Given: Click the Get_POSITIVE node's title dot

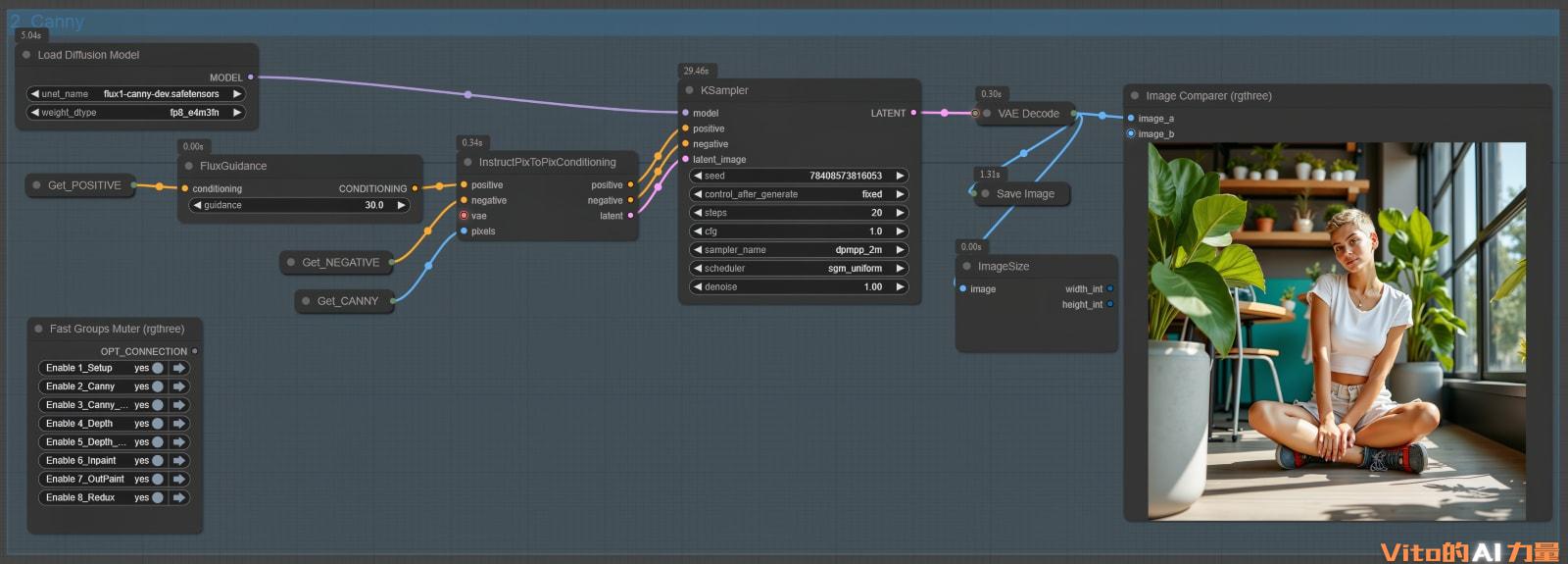Looking at the screenshot, I should (x=37, y=184).
